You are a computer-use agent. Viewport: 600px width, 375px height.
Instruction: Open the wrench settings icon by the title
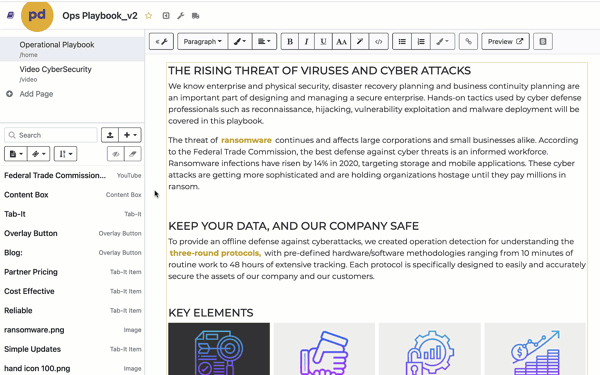pyautogui.click(x=181, y=16)
